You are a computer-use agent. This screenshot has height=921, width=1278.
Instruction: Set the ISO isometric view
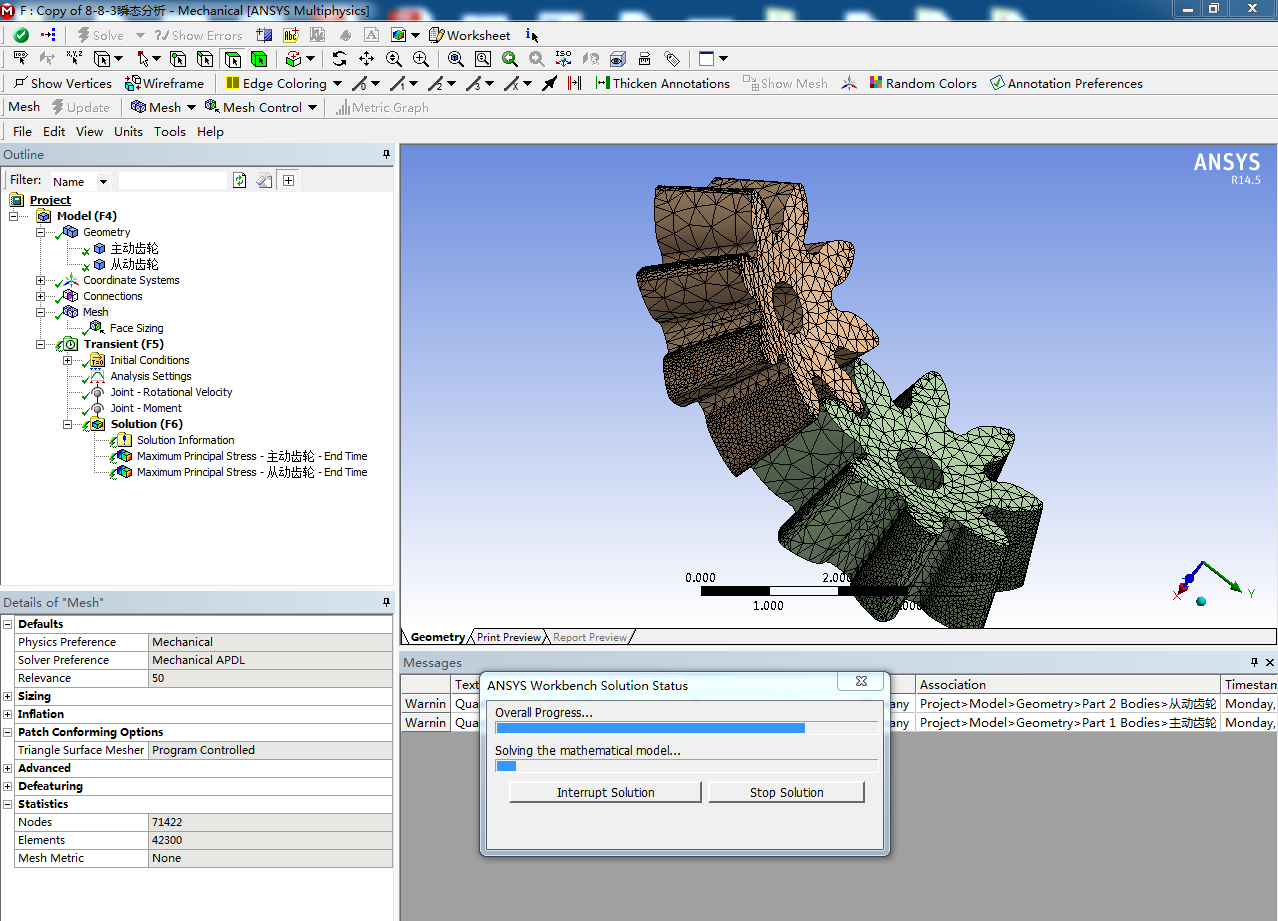pos(563,59)
